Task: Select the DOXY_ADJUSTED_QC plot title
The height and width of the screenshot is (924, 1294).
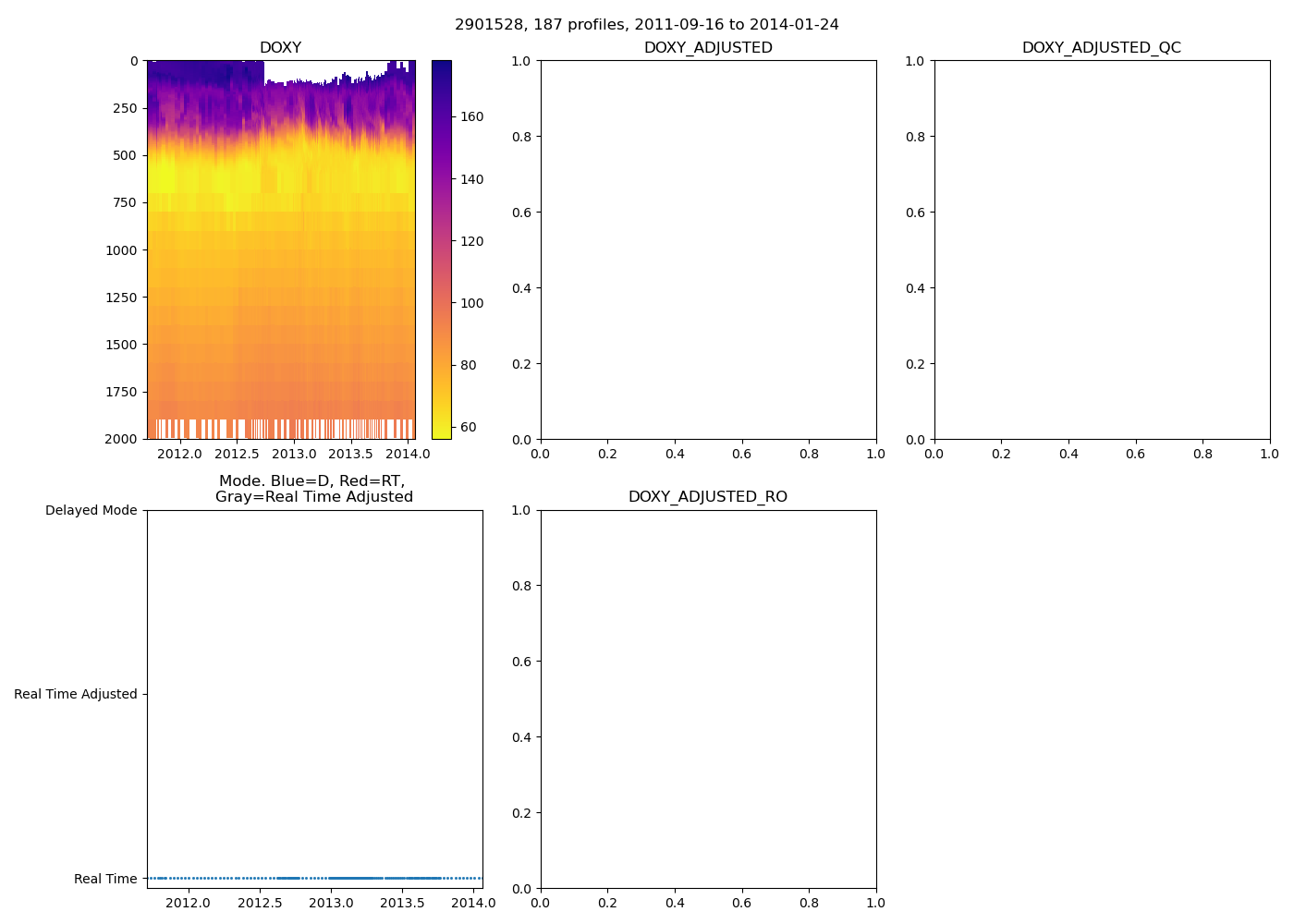Action: pyautogui.click(x=1101, y=48)
